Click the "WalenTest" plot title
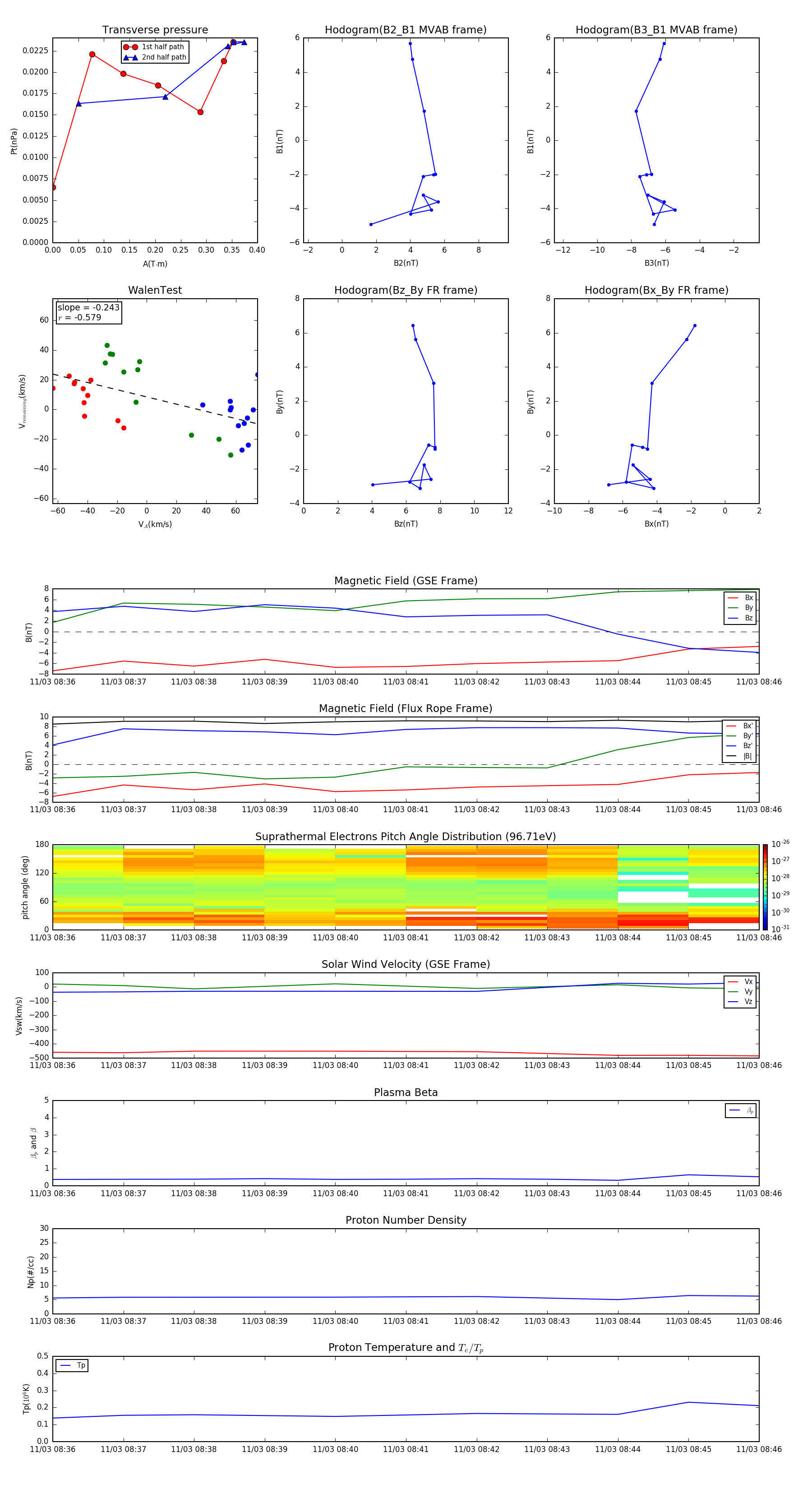 click(155, 290)
